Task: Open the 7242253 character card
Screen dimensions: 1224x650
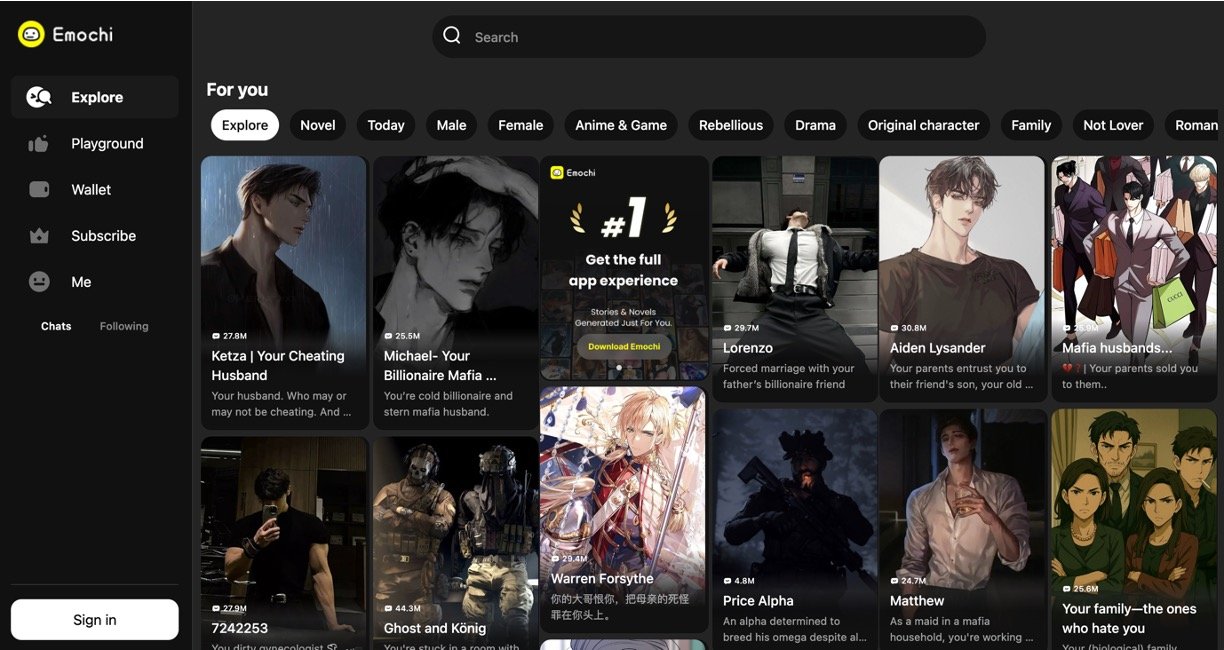Action: (x=284, y=543)
